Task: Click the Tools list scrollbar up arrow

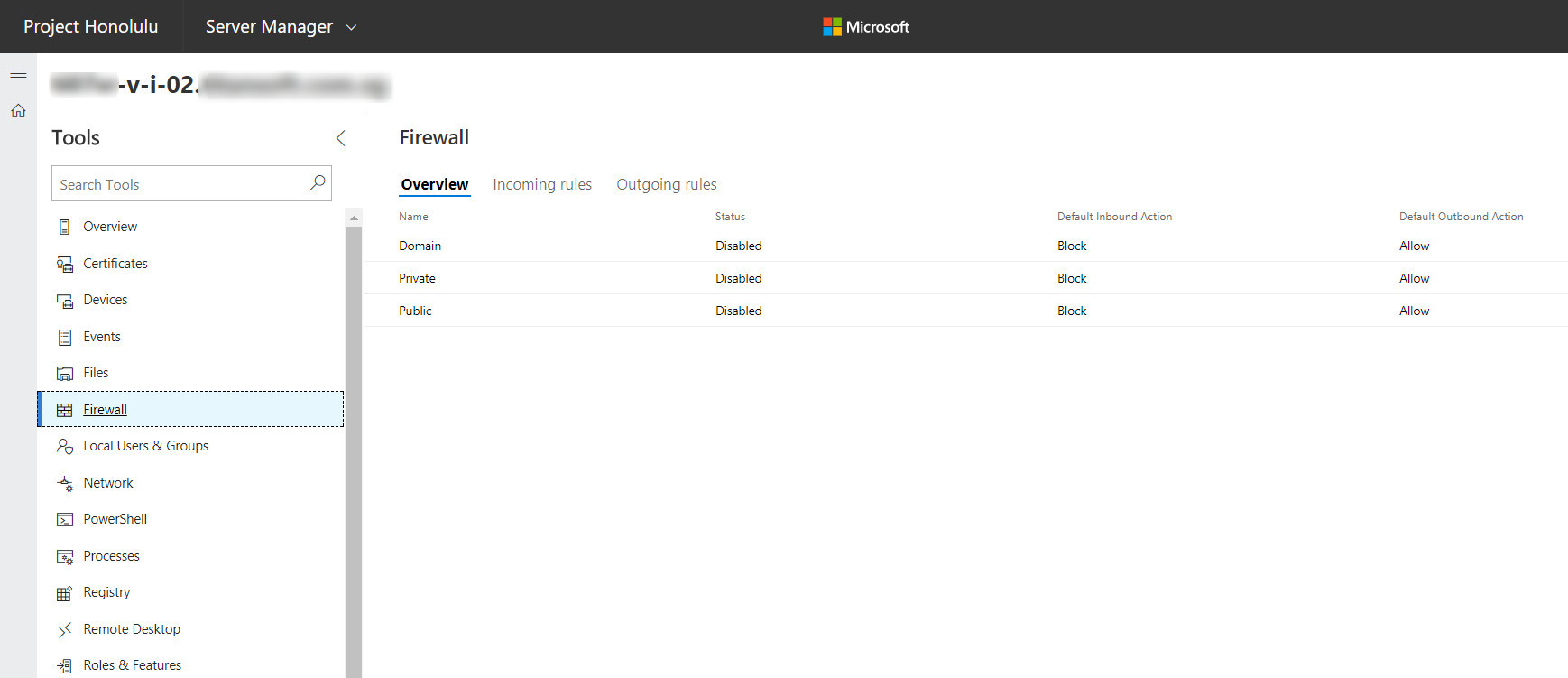Action: pos(354,218)
